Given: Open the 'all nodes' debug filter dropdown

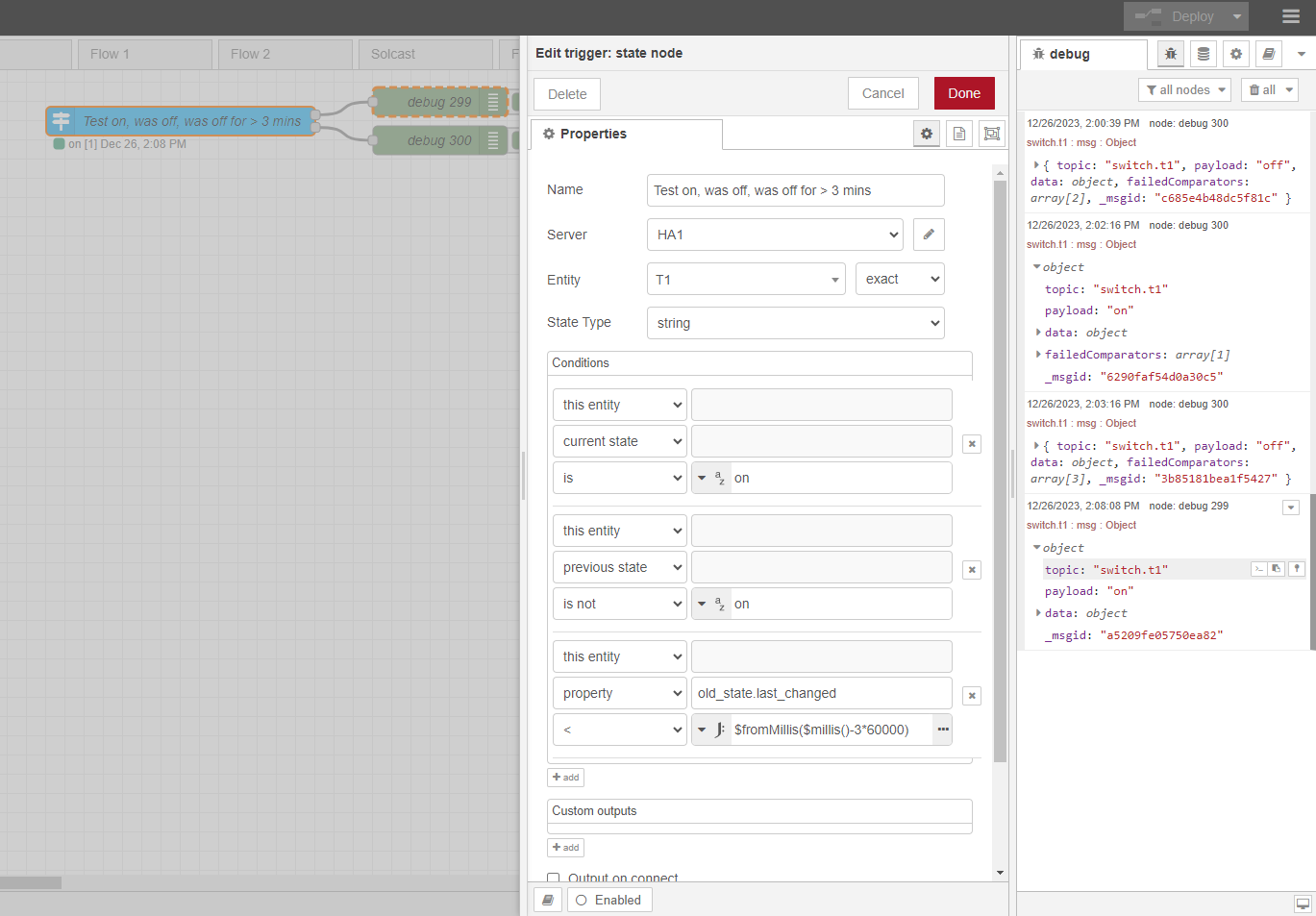Looking at the screenshot, I should point(1184,89).
